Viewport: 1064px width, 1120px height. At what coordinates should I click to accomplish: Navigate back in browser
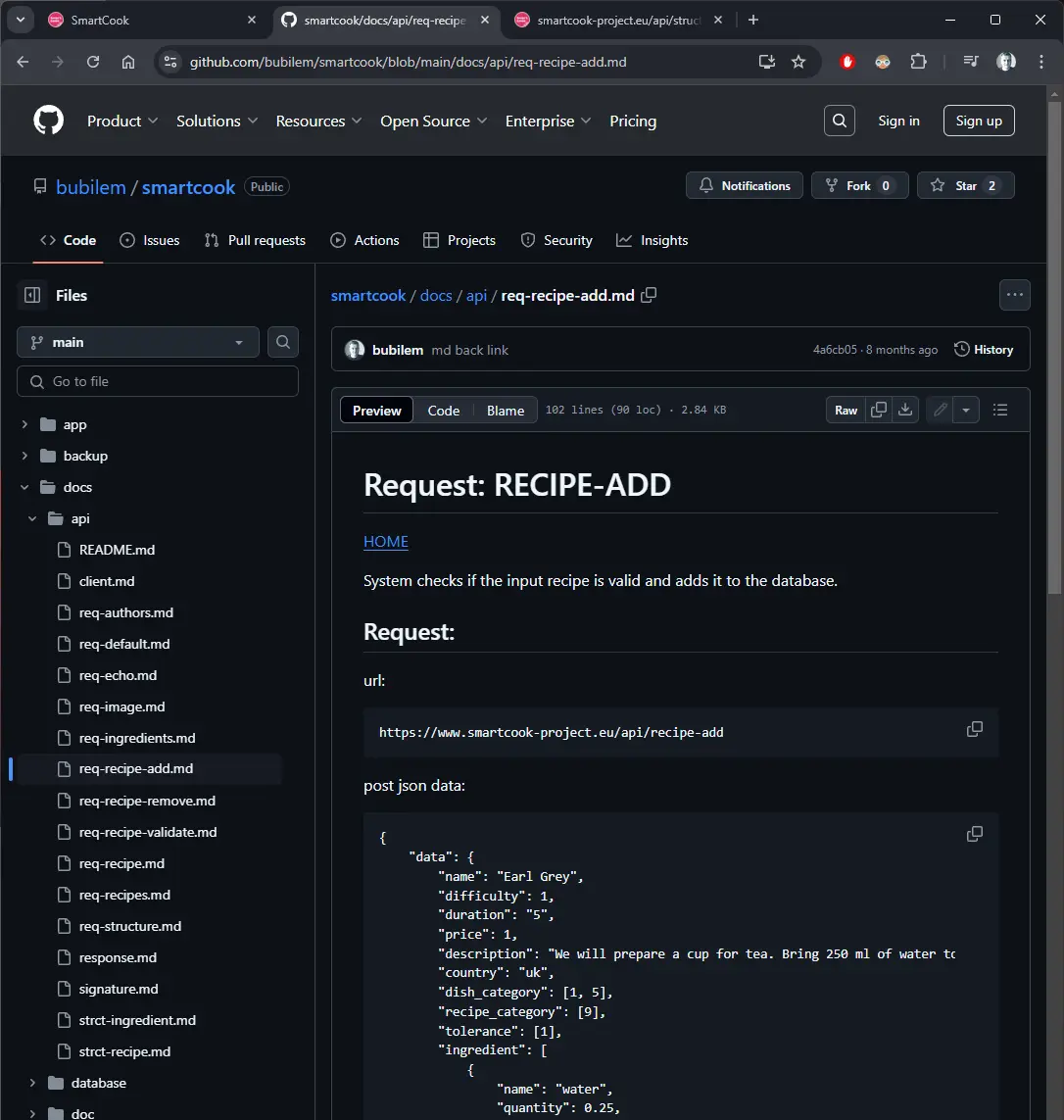point(23,62)
